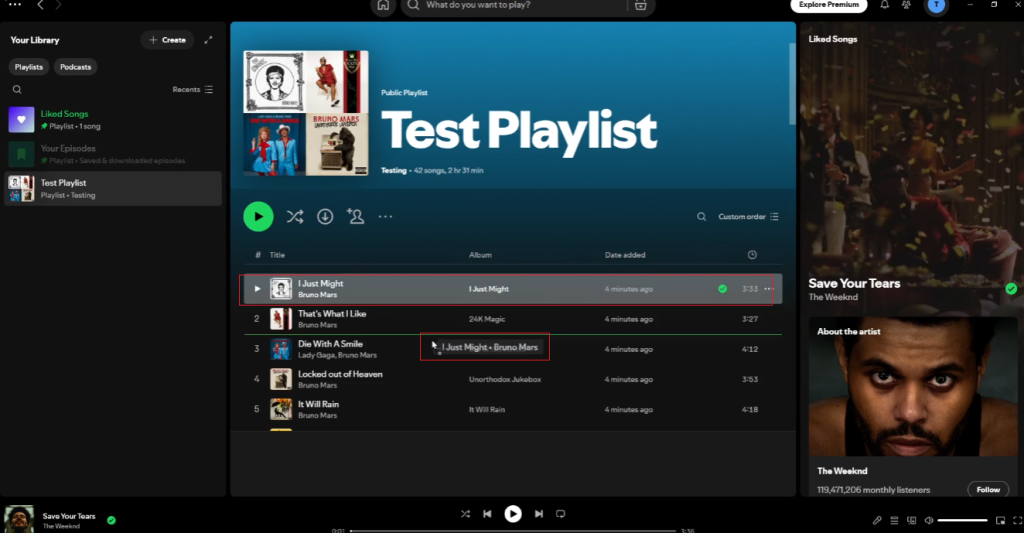Open The Weeknd artist link under Save Your Tears

click(833, 297)
